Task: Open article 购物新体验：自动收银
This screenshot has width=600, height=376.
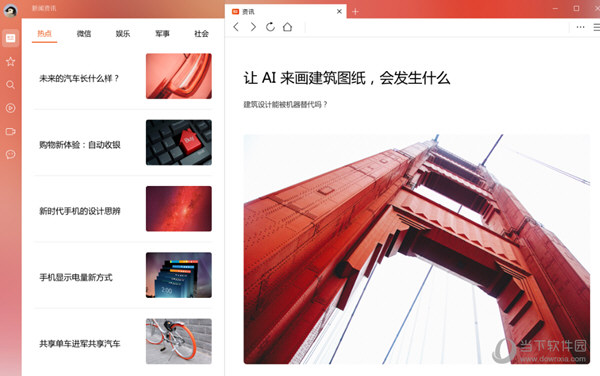Action: tap(80, 145)
